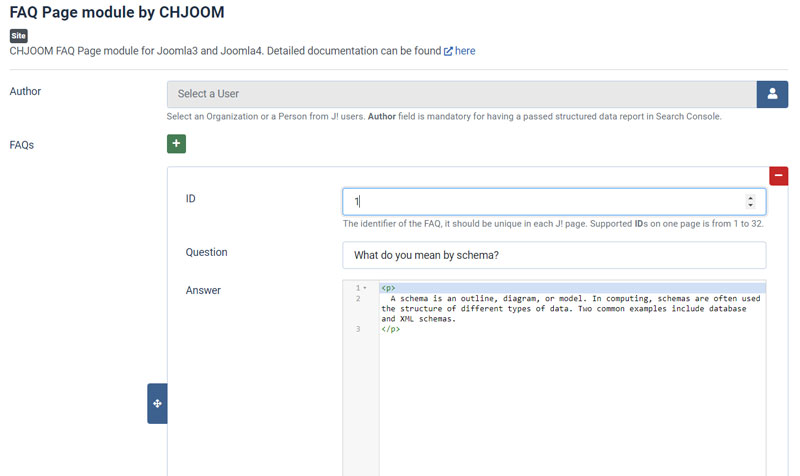Place cursor in Answer code editor text

click(570, 308)
